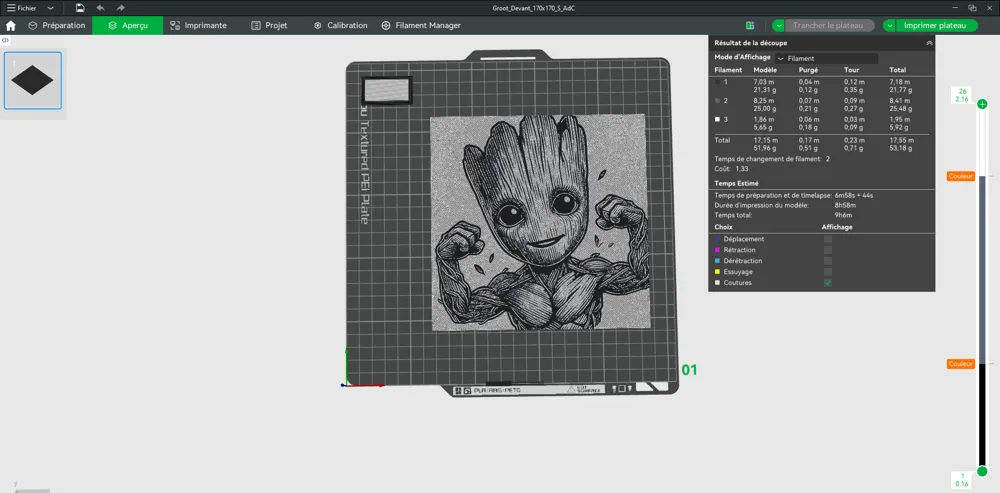Click the 8h58m print duration value
The image size is (1000, 493).
(x=844, y=205)
